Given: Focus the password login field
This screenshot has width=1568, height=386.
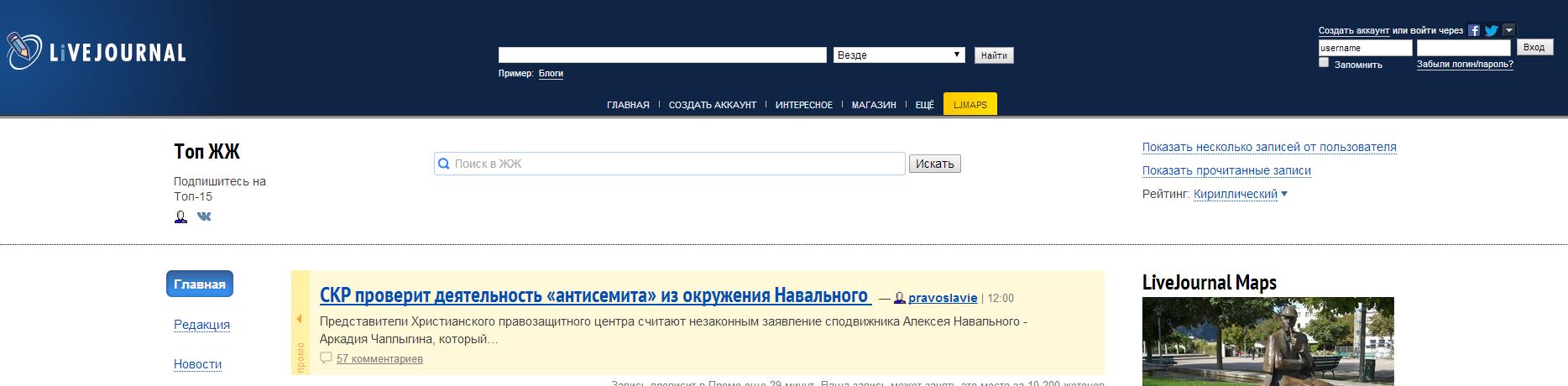Looking at the screenshot, I should [x=1463, y=48].
